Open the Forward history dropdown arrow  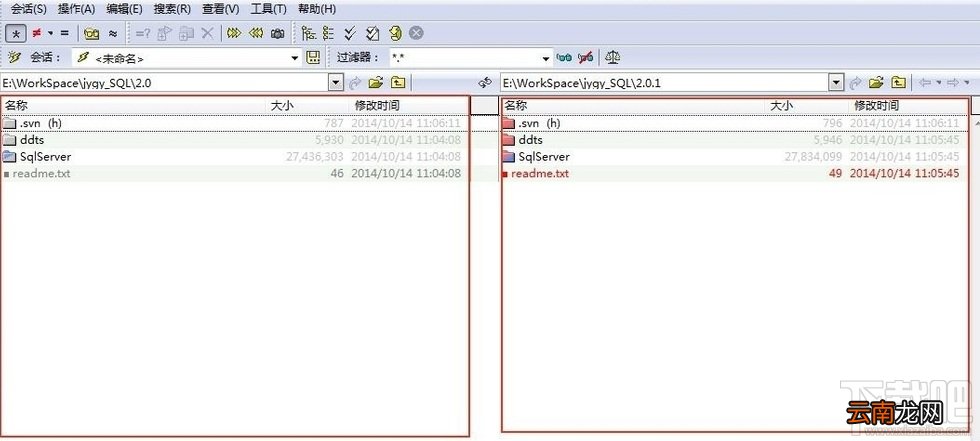tap(968, 82)
